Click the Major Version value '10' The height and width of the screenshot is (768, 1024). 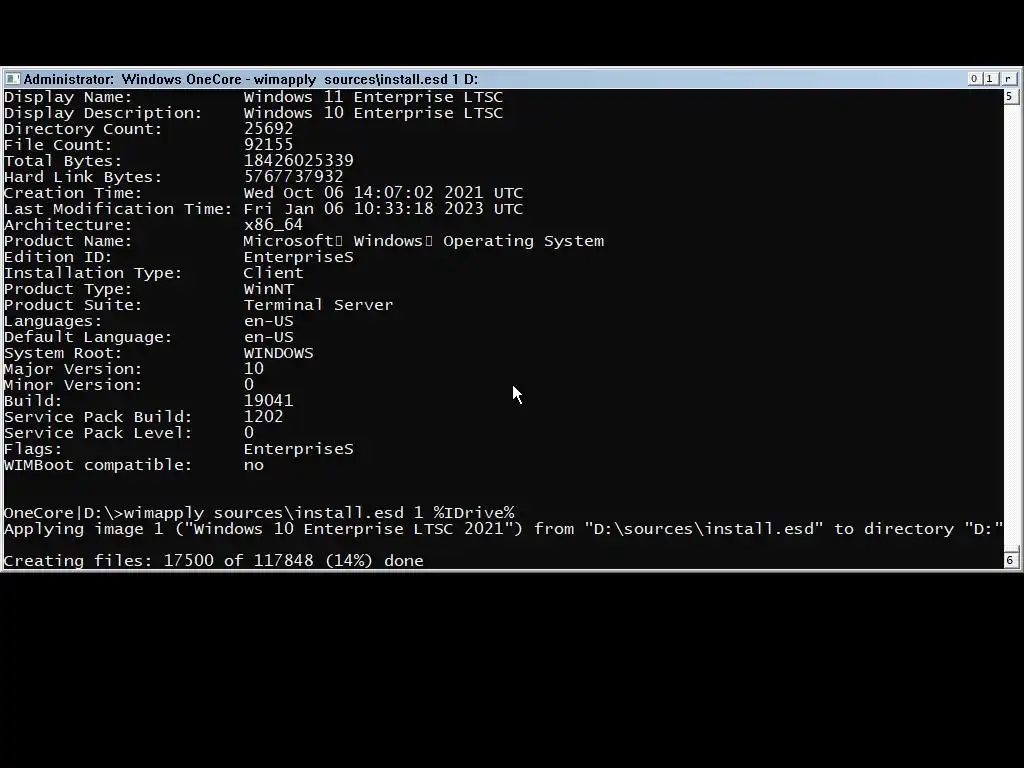[x=253, y=369]
